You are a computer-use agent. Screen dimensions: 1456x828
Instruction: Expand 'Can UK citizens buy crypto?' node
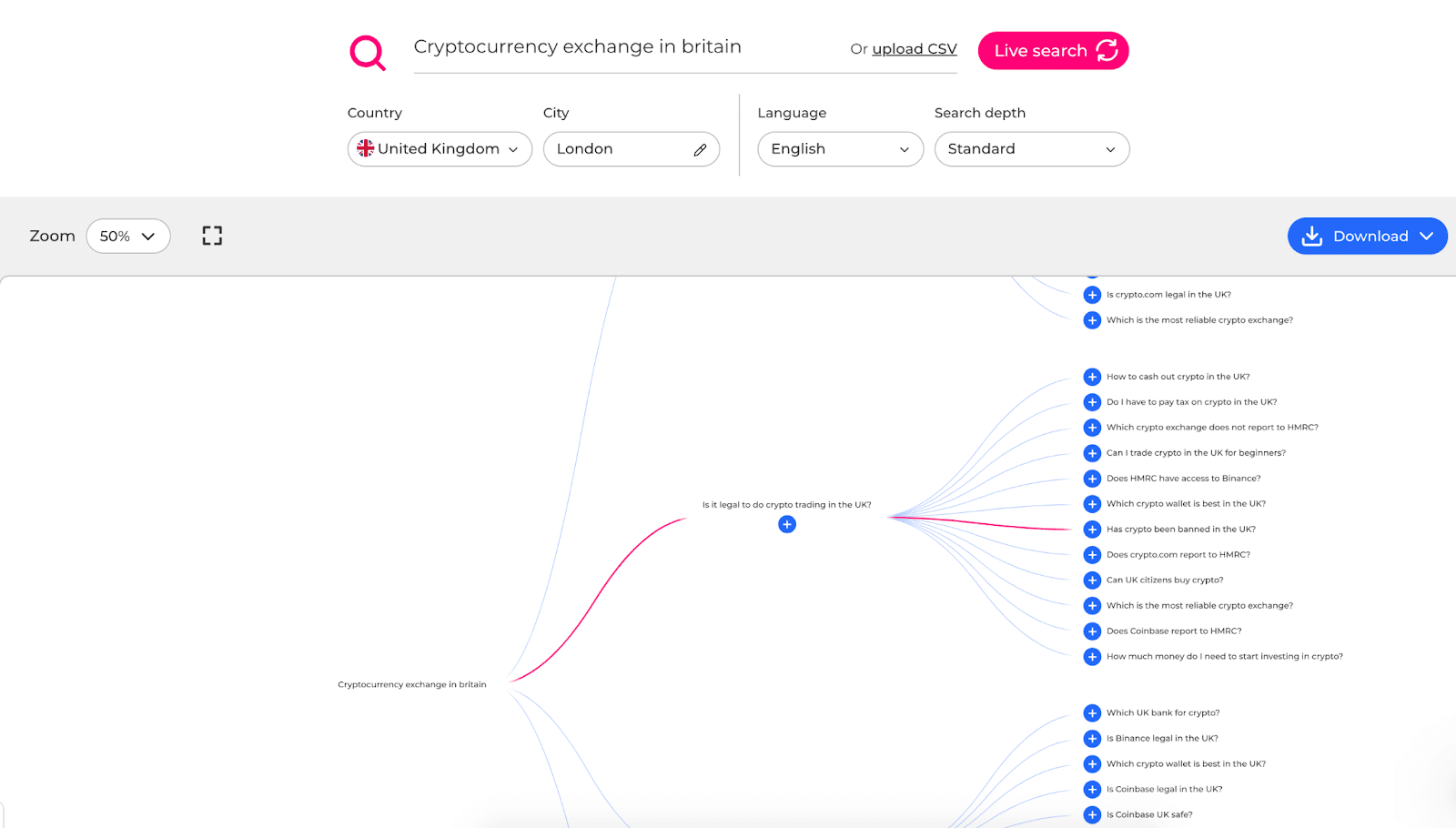click(x=1092, y=581)
